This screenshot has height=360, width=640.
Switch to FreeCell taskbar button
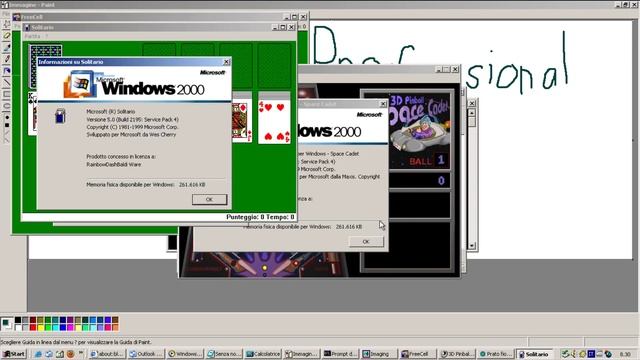coord(418,354)
